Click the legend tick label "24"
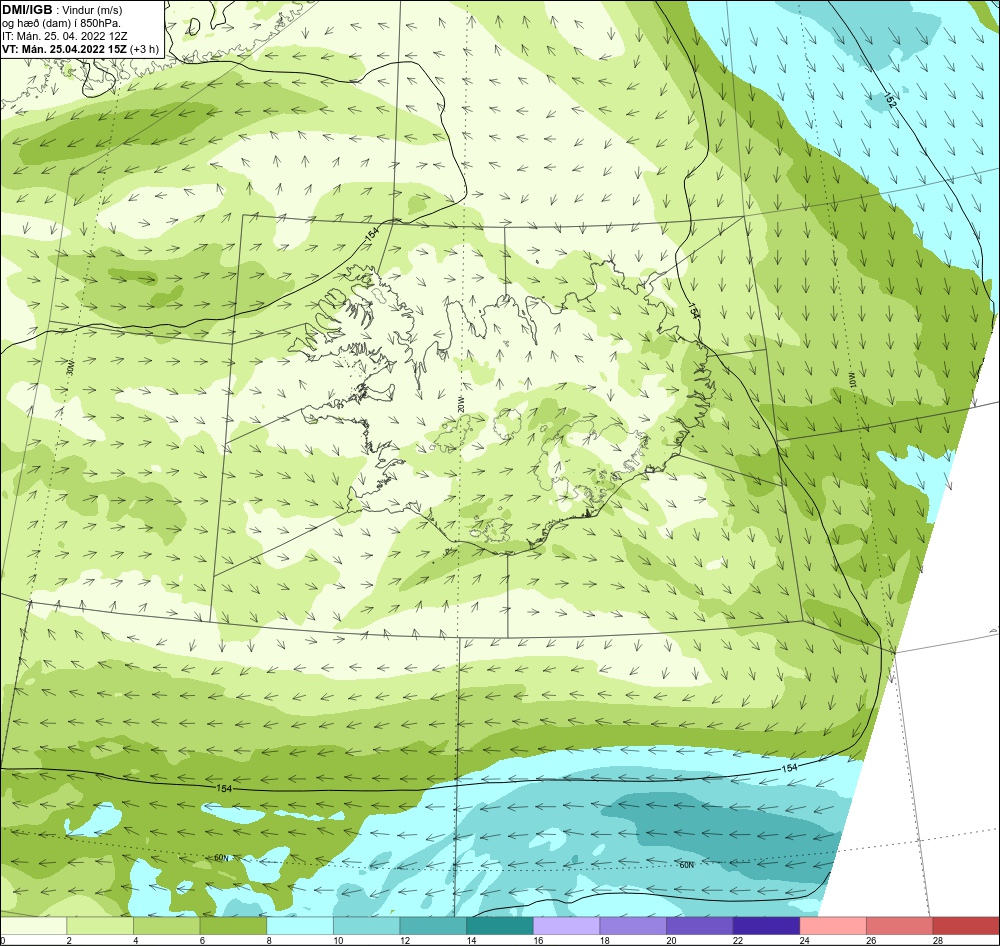The image size is (1000, 946). (x=804, y=940)
